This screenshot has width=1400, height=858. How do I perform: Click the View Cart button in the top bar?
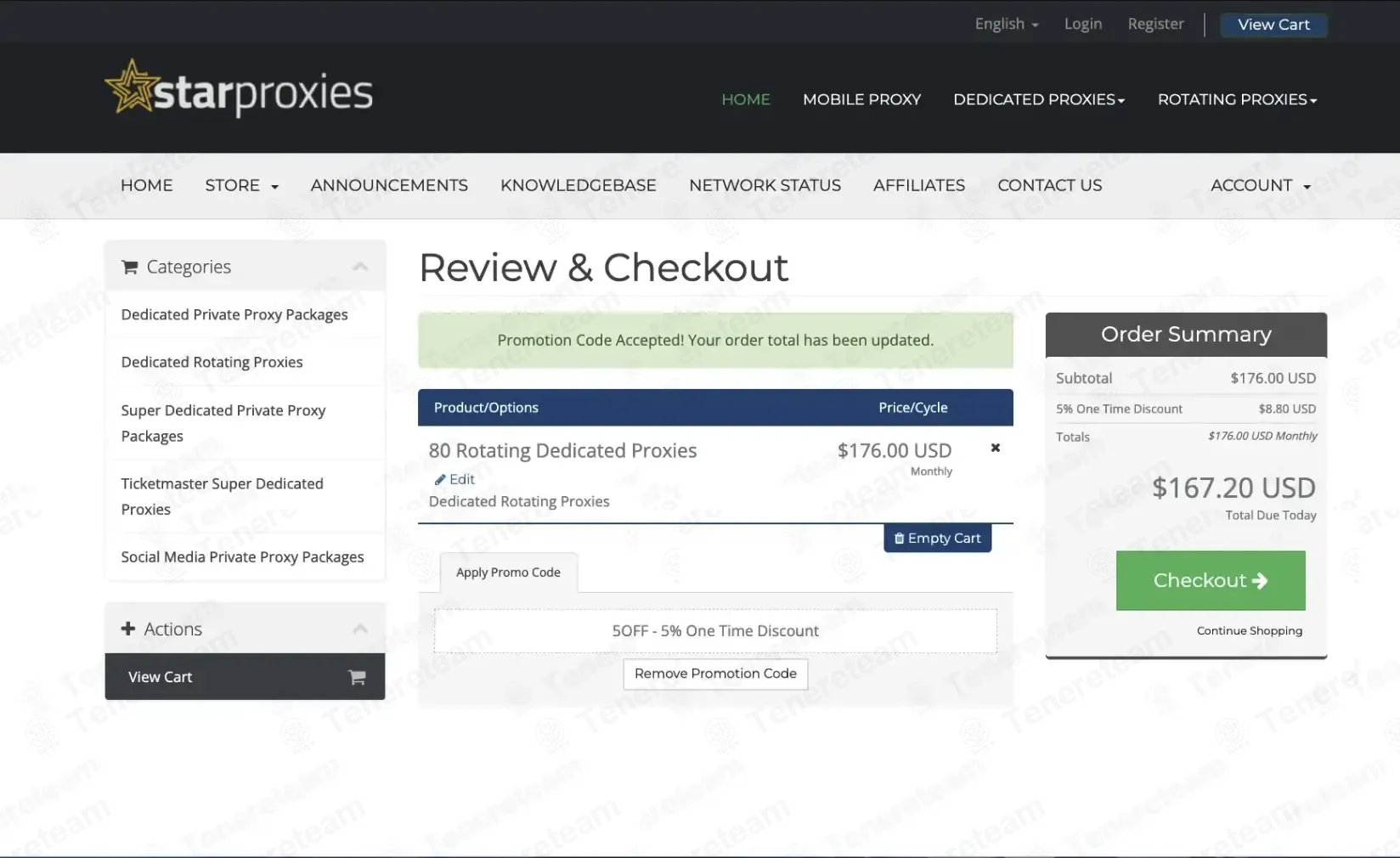pos(1273,25)
